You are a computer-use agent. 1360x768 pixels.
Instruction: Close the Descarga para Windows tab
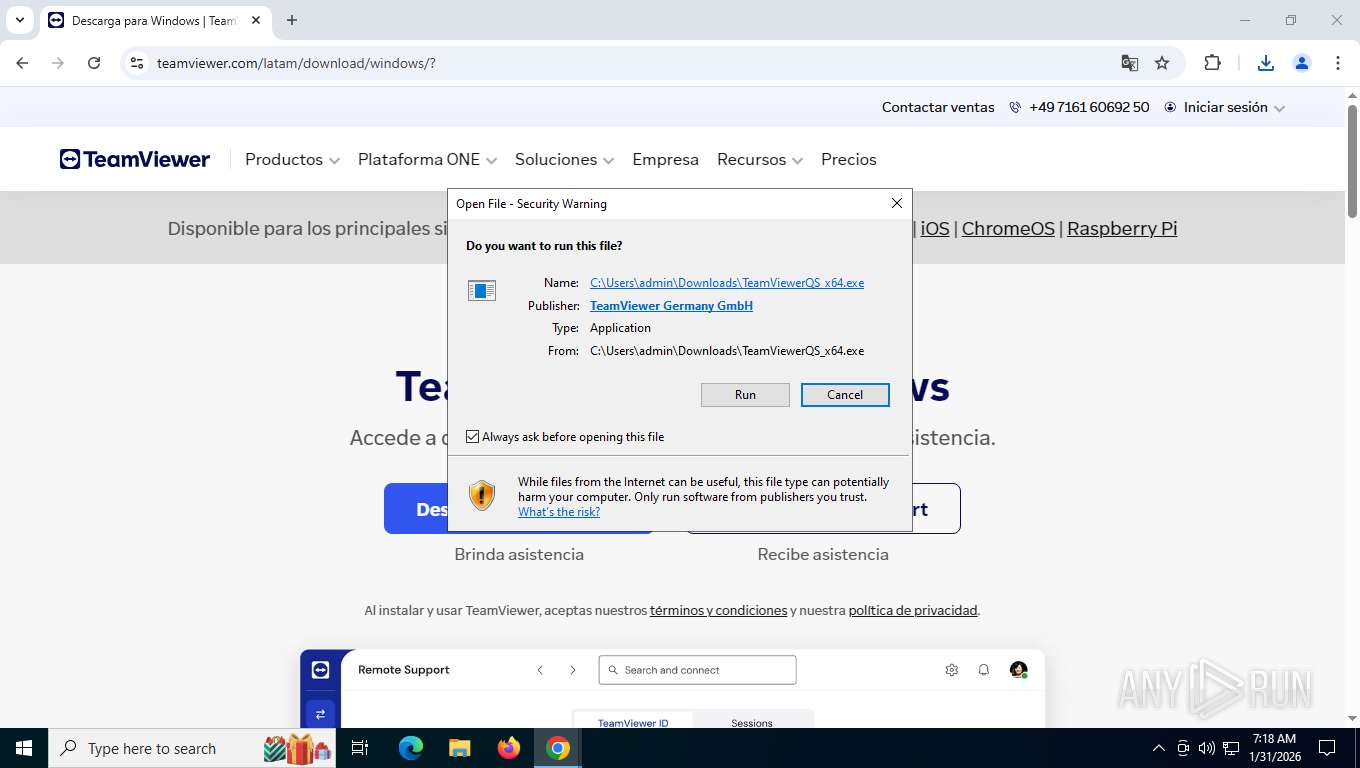(x=256, y=20)
